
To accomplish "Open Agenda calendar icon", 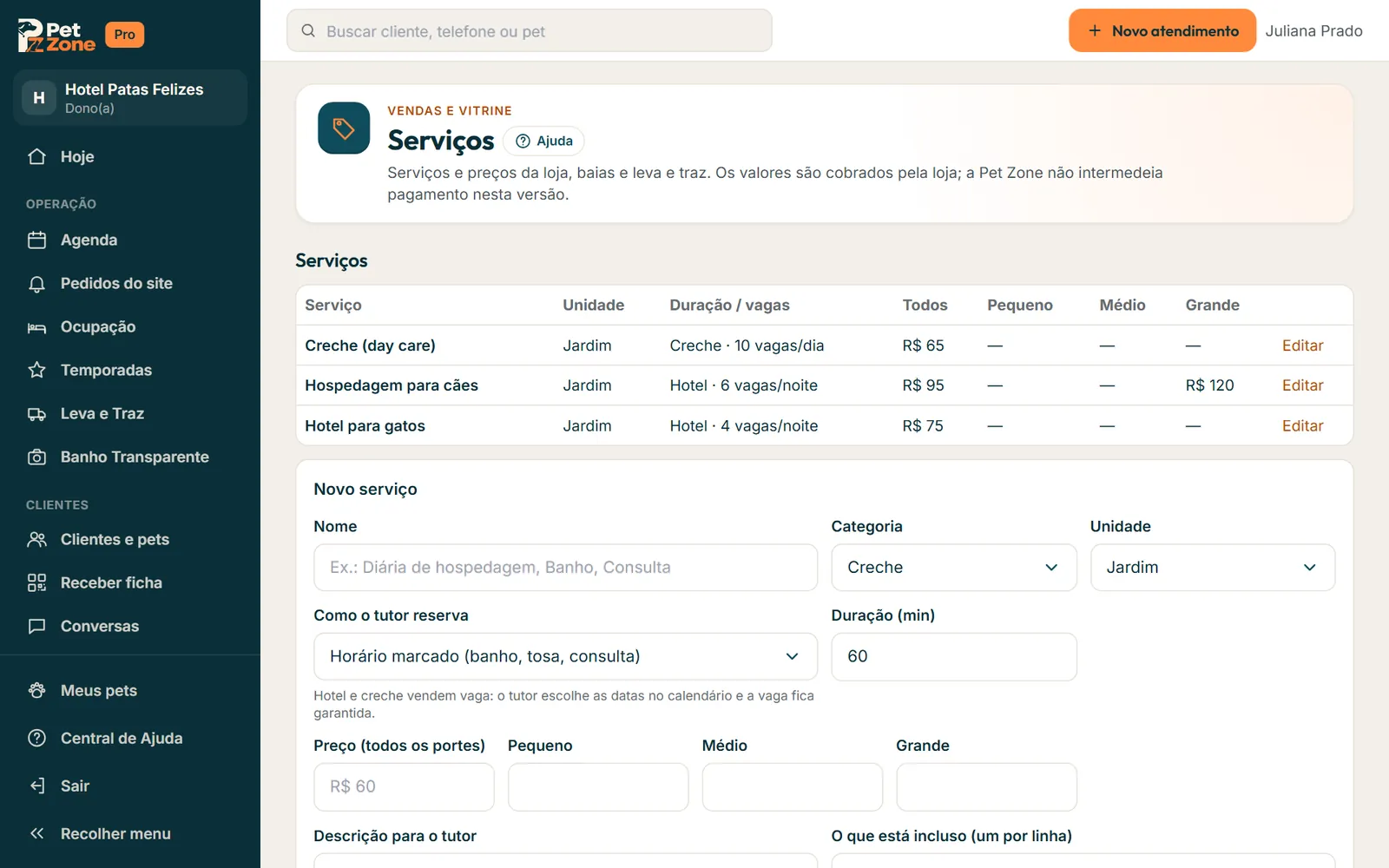I will 36,240.
